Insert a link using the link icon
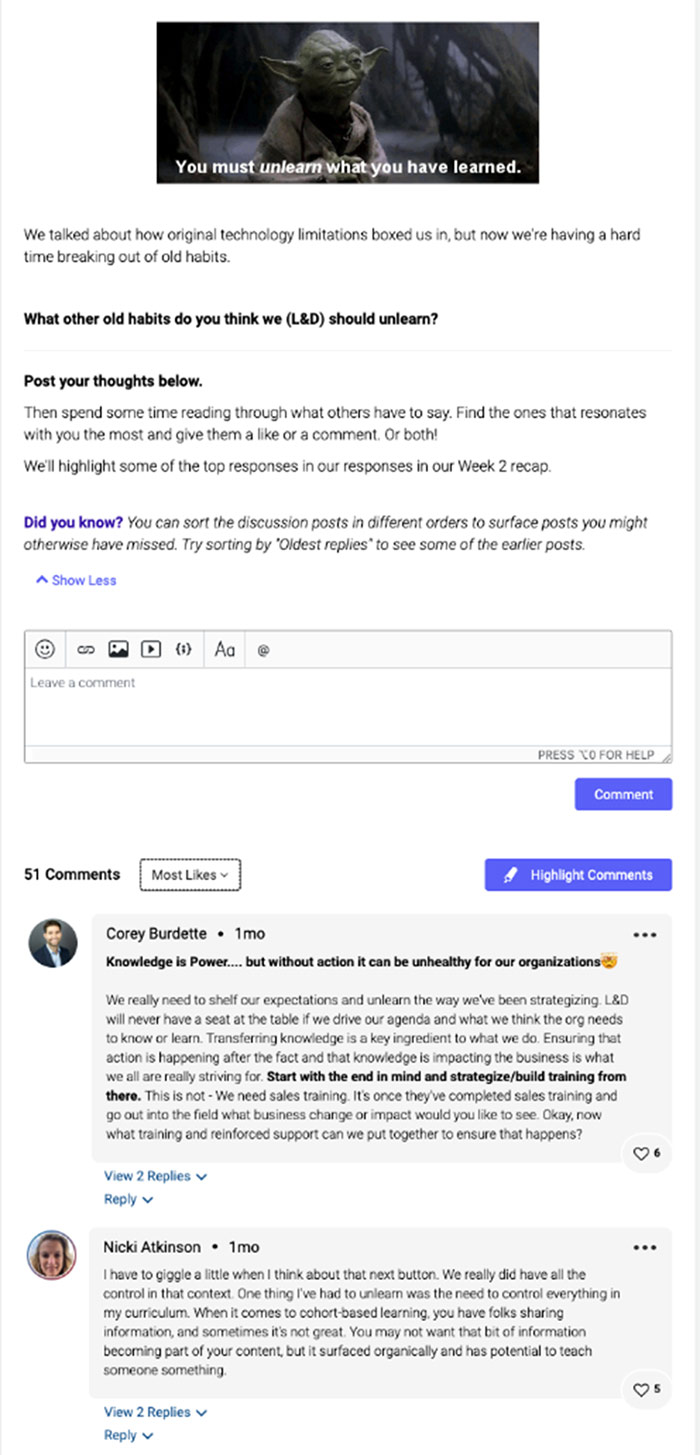This screenshot has height=1455, width=700. (85, 649)
